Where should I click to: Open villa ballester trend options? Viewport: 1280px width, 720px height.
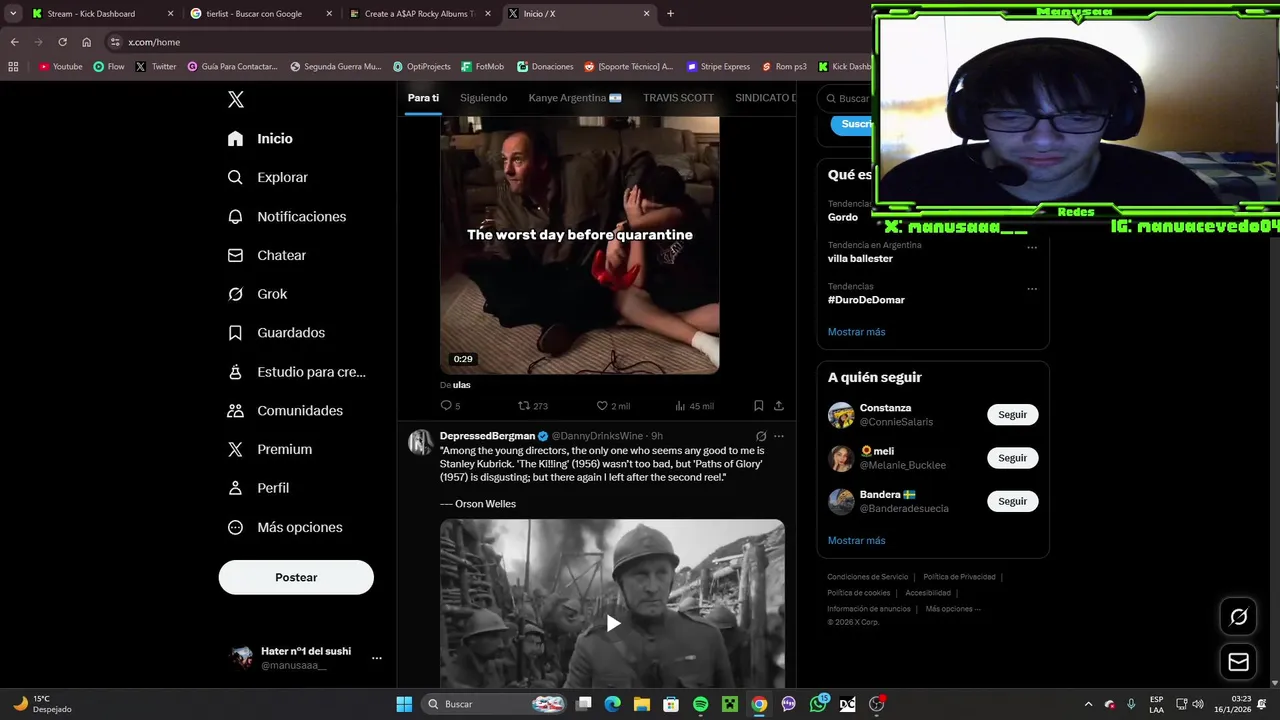coord(1032,247)
